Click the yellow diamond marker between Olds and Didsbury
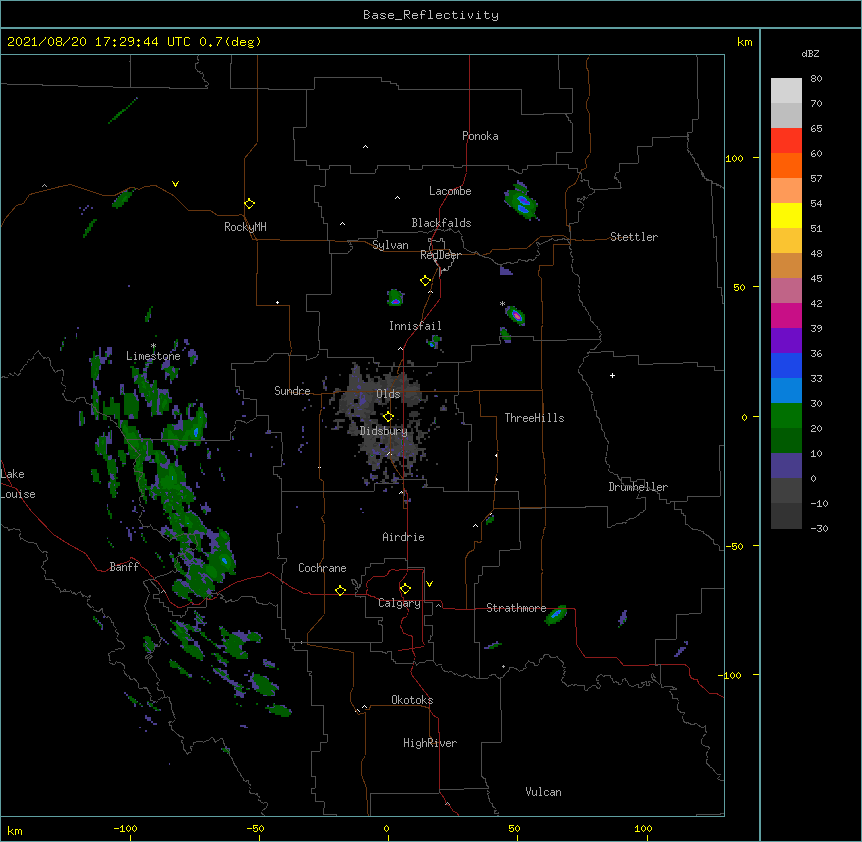 pos(388,417)
